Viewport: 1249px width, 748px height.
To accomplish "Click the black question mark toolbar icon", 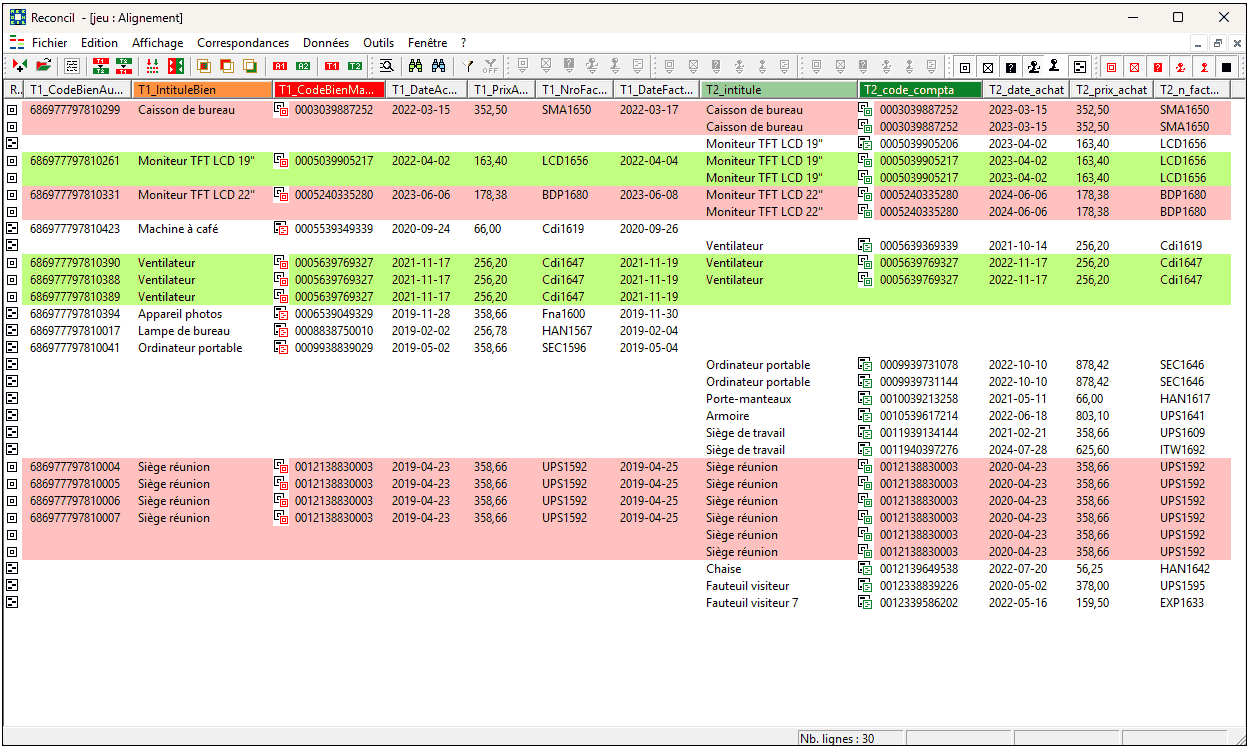I will click(x=1011, y=67).
